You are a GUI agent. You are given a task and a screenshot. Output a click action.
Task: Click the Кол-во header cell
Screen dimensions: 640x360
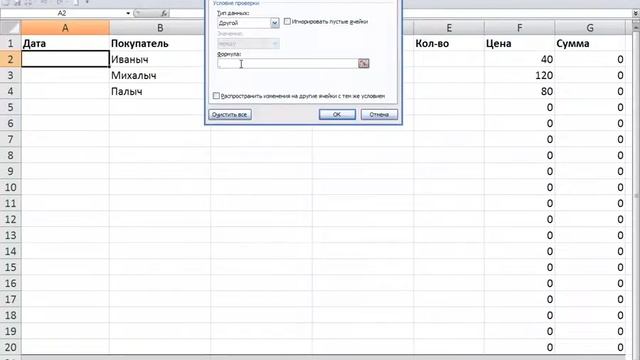tap(449, 43)
